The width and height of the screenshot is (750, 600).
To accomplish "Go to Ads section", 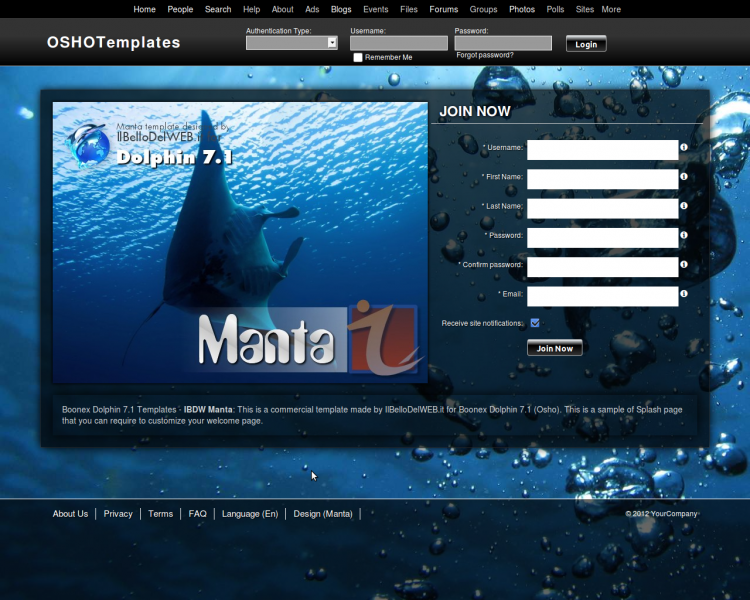I will pos(312,9).
